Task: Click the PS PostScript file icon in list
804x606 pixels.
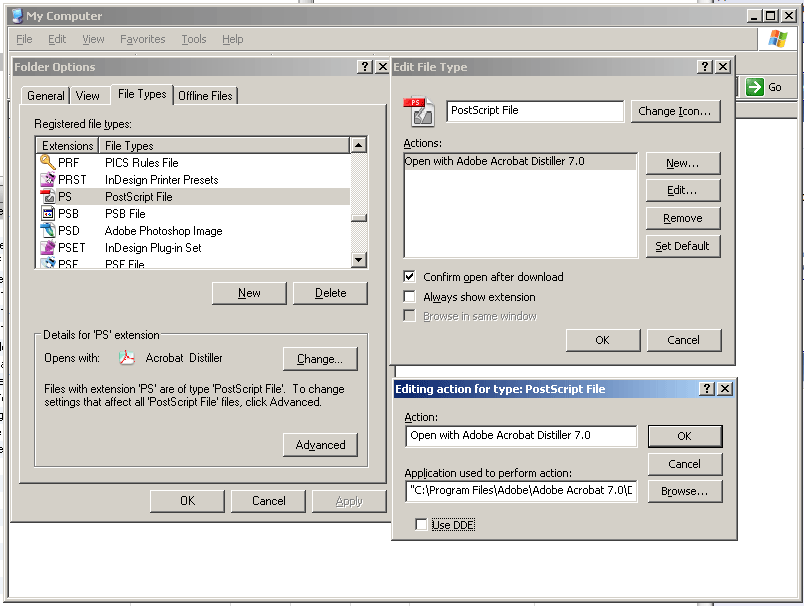Action: (x=48, y=196)
